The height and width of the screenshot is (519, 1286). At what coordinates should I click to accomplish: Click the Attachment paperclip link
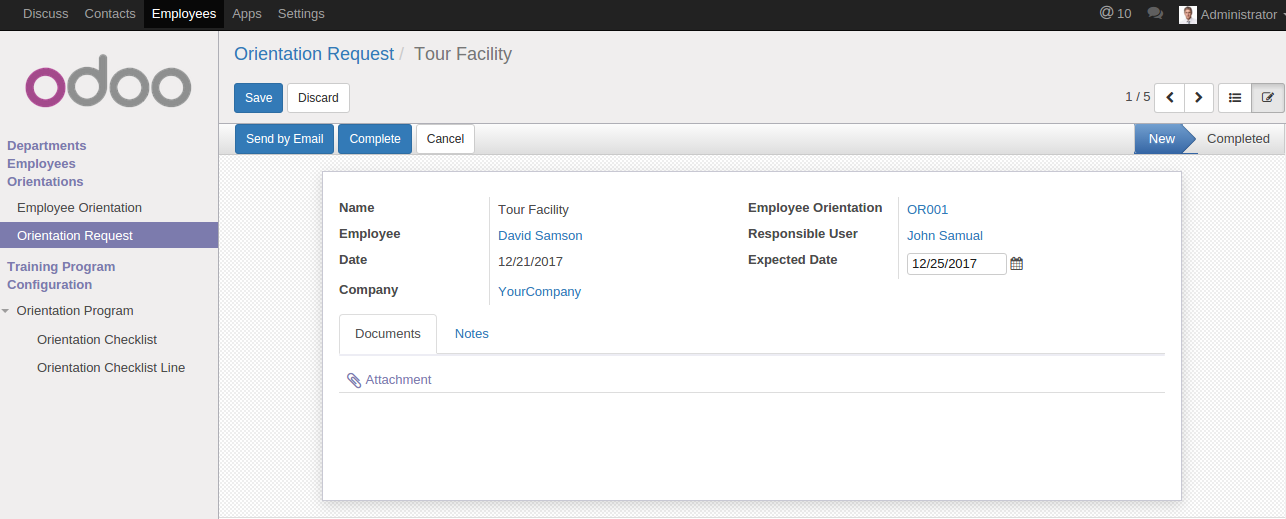[x=389, y=380]
